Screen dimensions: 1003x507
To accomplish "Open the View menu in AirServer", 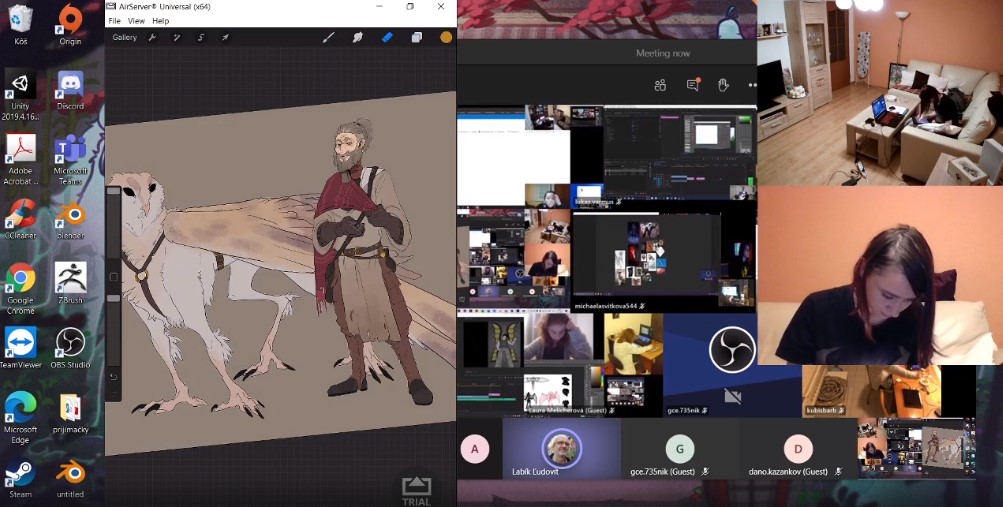I will coord(136,21).
